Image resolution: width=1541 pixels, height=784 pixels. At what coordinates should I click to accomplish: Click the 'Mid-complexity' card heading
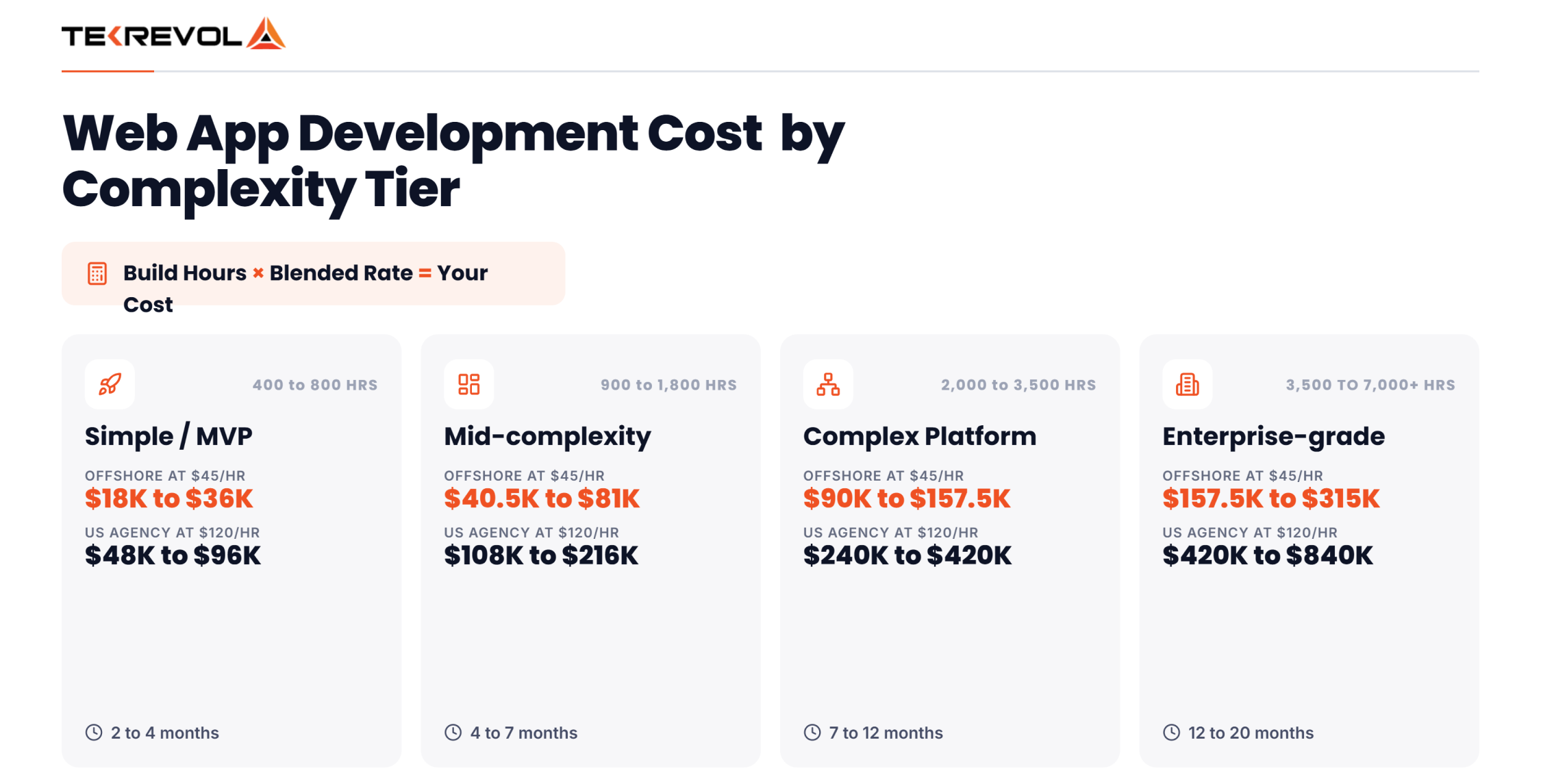coord(548,437)
